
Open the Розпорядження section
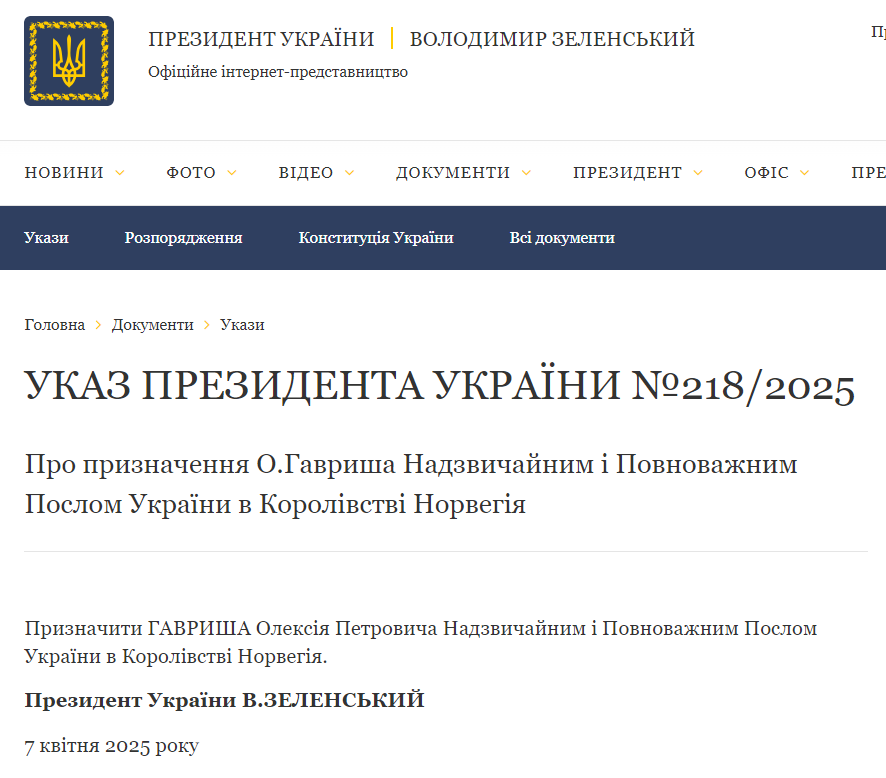[x=183, y=238]
